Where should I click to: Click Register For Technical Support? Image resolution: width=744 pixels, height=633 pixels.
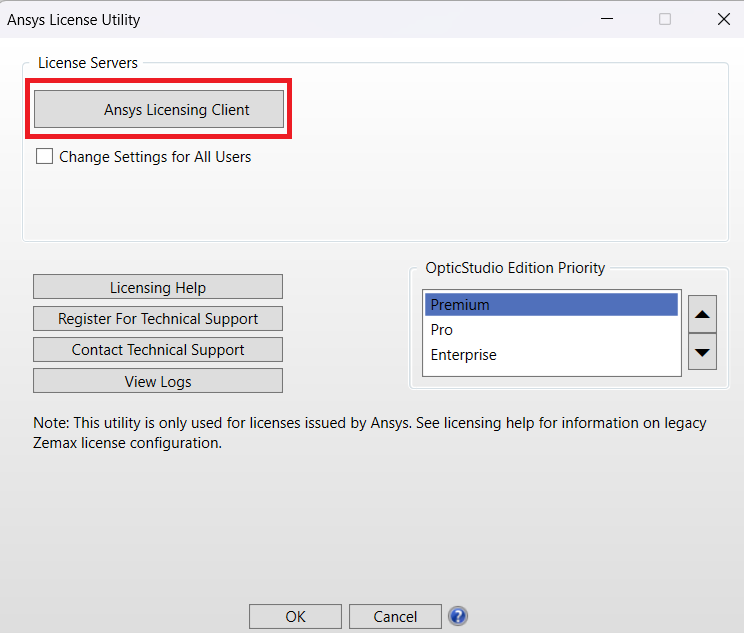pyautogui.click(x=158, y=318)
